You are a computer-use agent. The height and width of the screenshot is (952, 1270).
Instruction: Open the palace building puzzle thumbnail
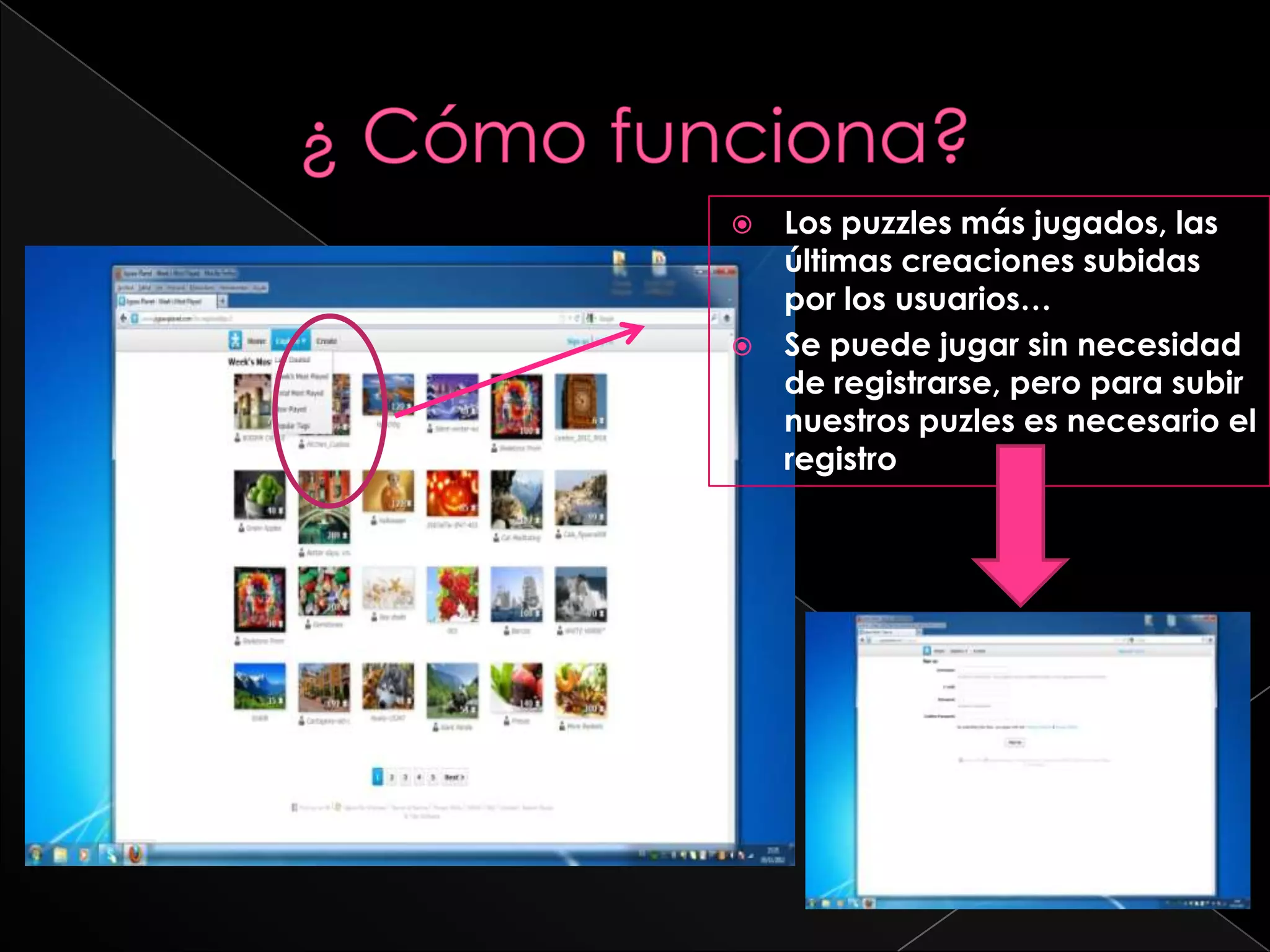252,402
